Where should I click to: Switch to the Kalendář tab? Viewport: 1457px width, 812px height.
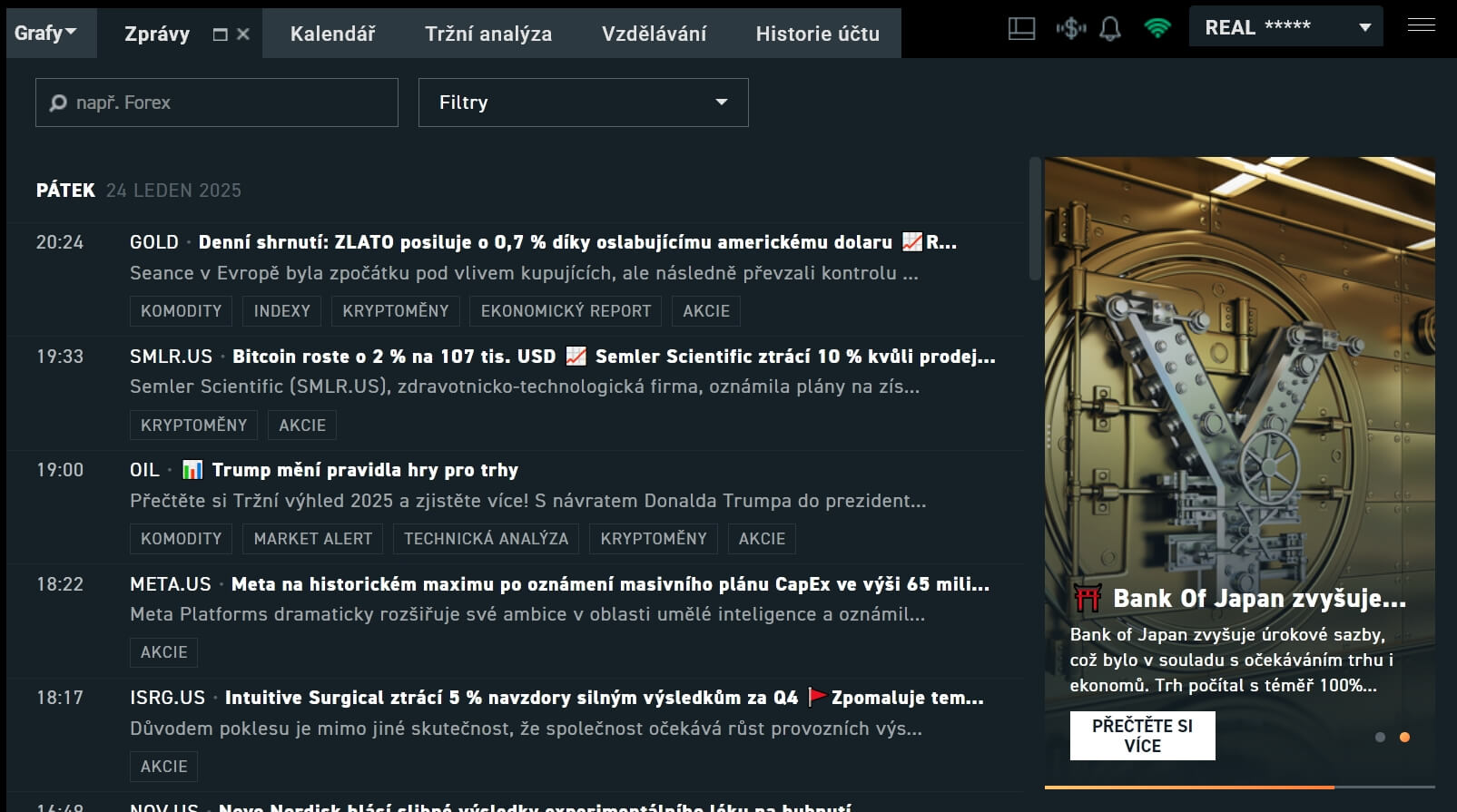point(332,34)
